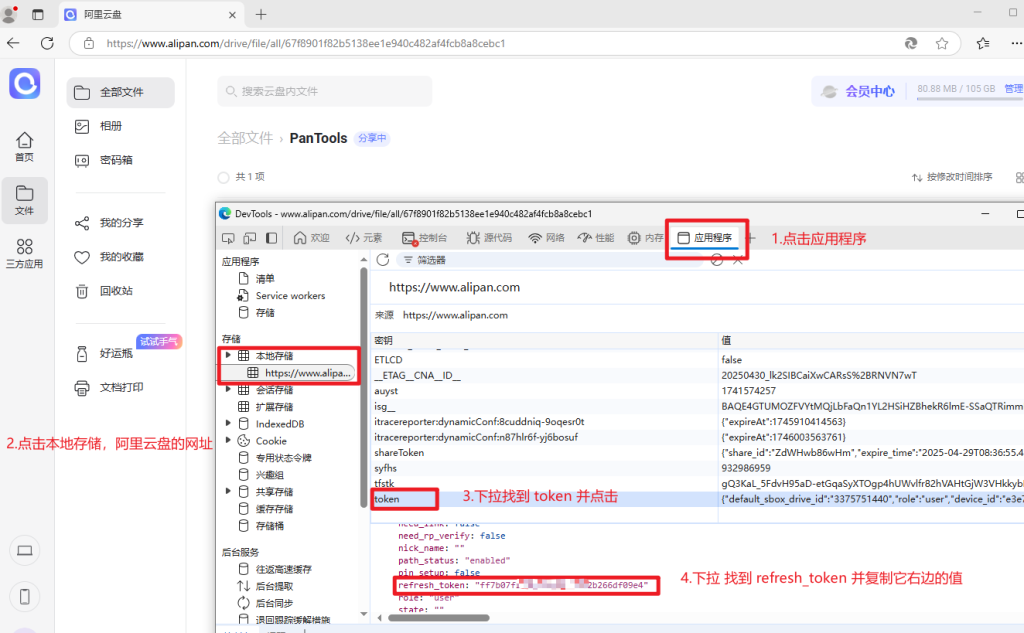Select the shareToken key row

coord(697,453)
